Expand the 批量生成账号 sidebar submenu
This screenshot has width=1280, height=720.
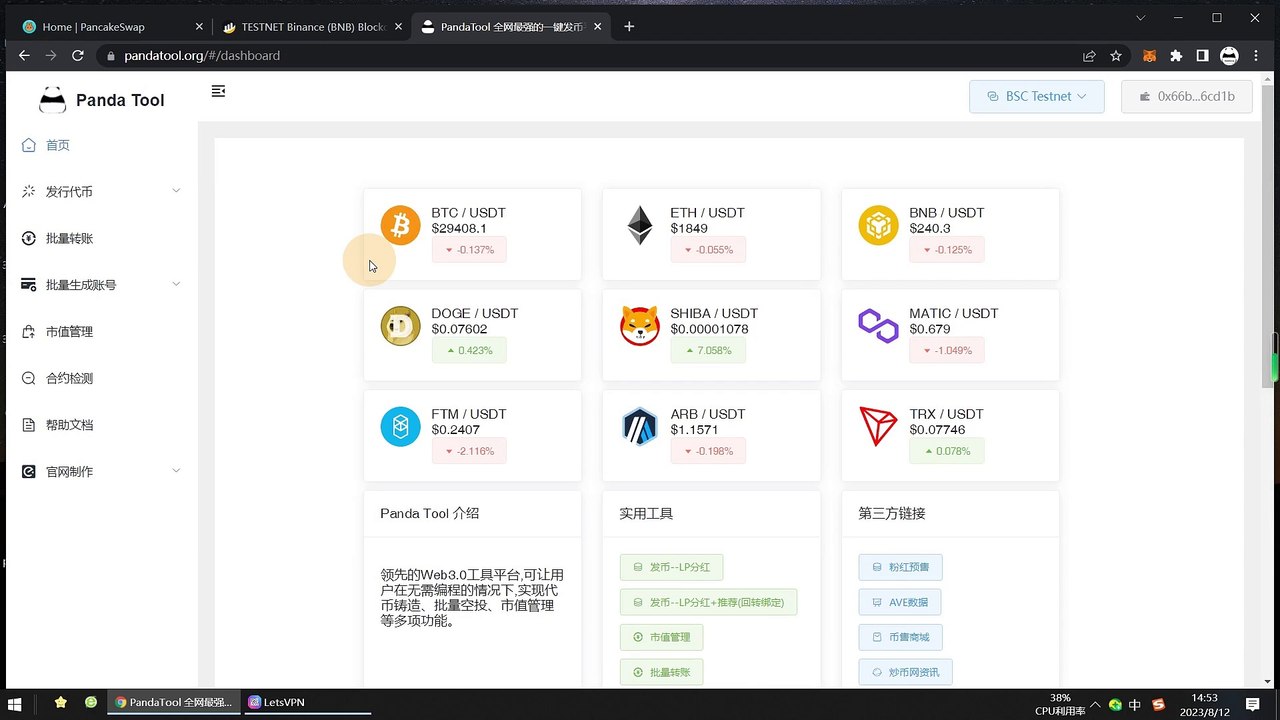pyautogui.click(x=100, y=285)
